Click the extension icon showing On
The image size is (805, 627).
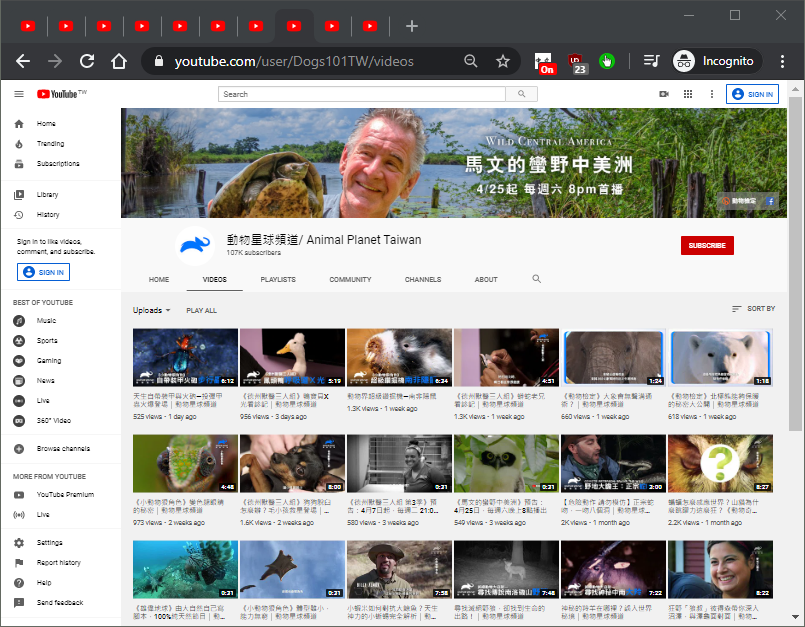(x=544, y=63)
